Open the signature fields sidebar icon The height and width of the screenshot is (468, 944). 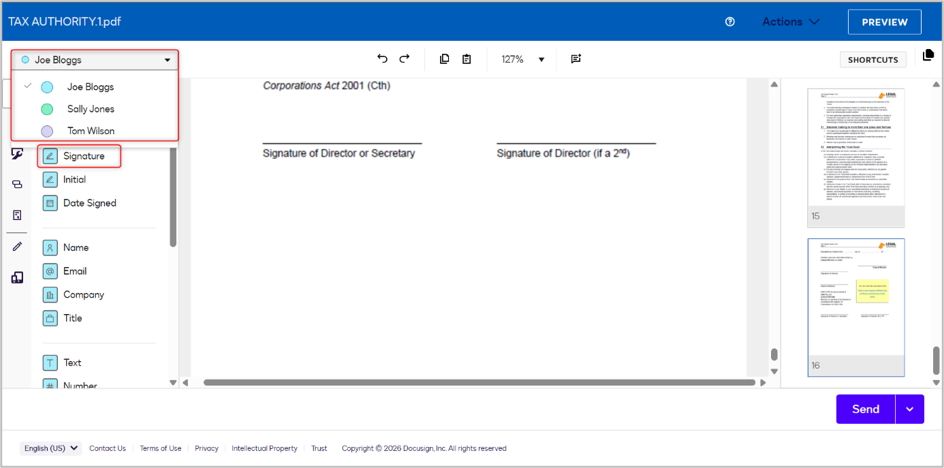point(17,155)
